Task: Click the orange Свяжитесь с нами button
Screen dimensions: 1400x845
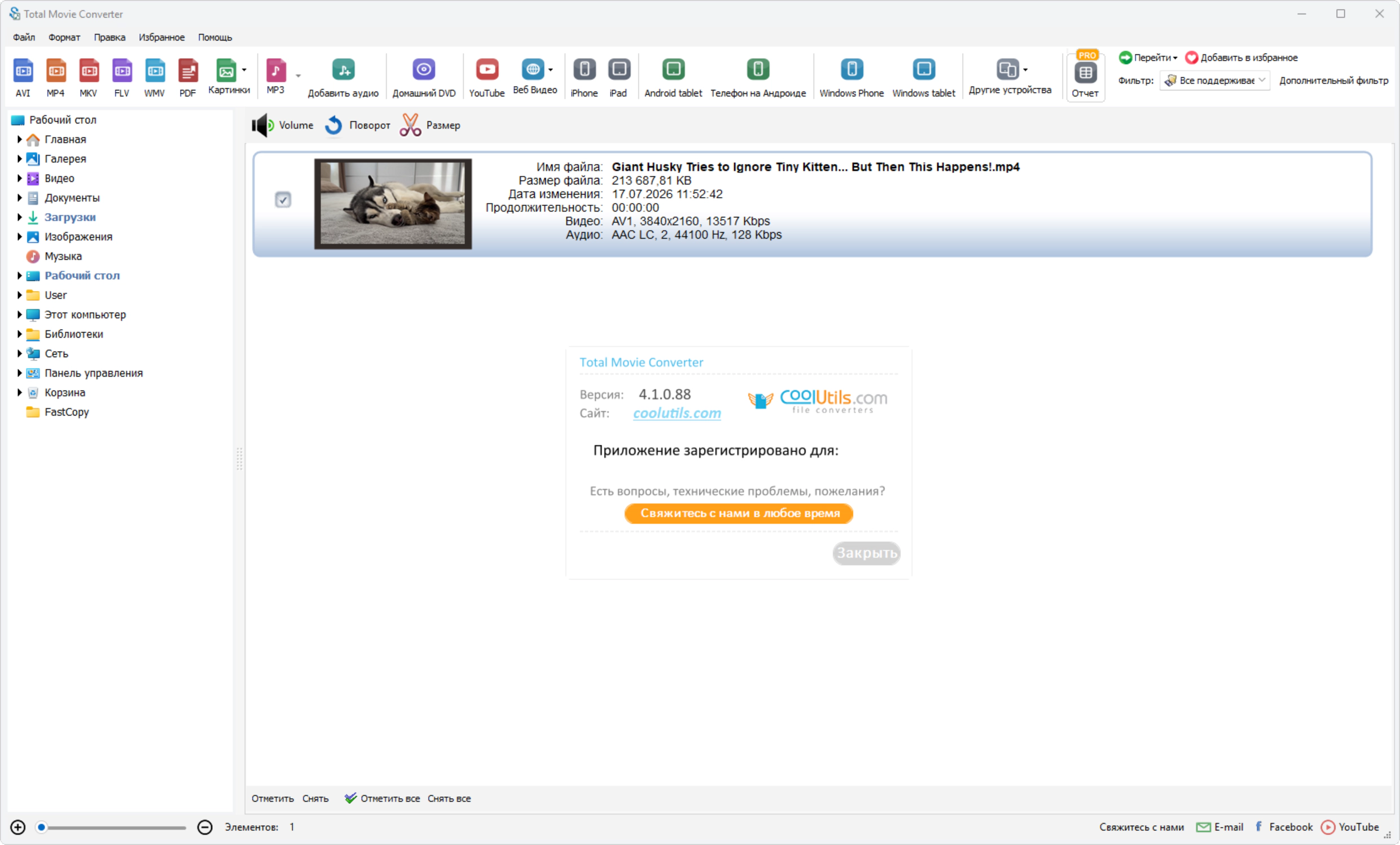Action: (x=739, y=513)
